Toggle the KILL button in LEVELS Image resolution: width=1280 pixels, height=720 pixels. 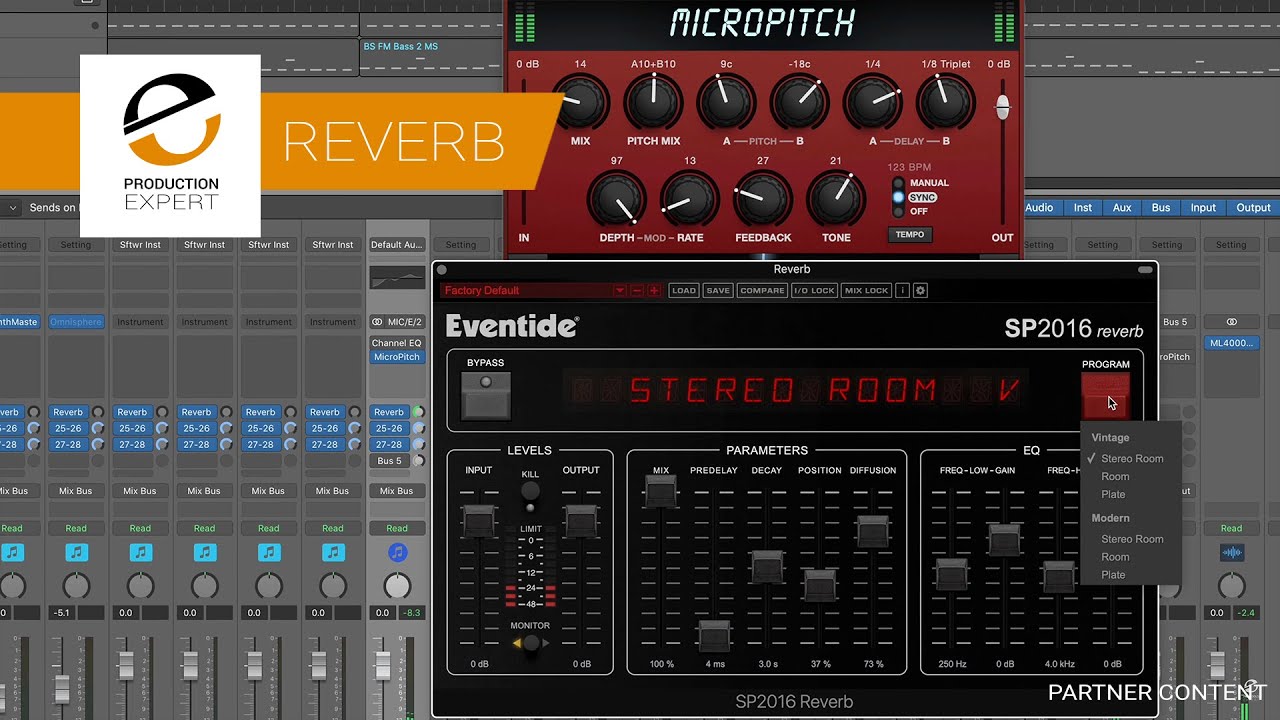pos(530,491)
